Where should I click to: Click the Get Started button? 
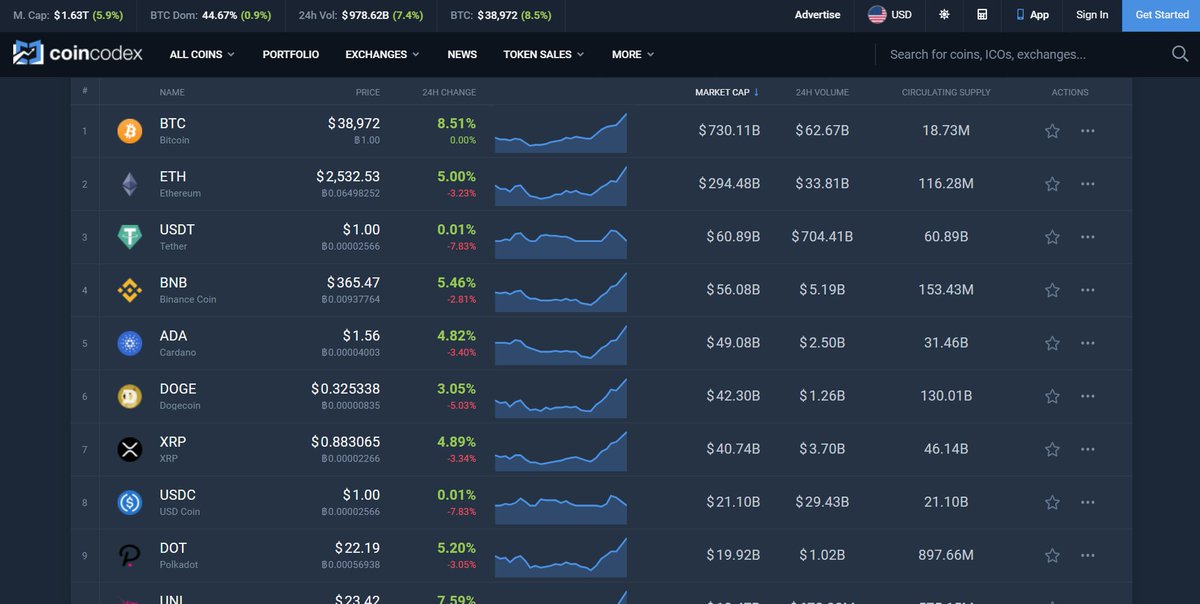coord(1162,15)
